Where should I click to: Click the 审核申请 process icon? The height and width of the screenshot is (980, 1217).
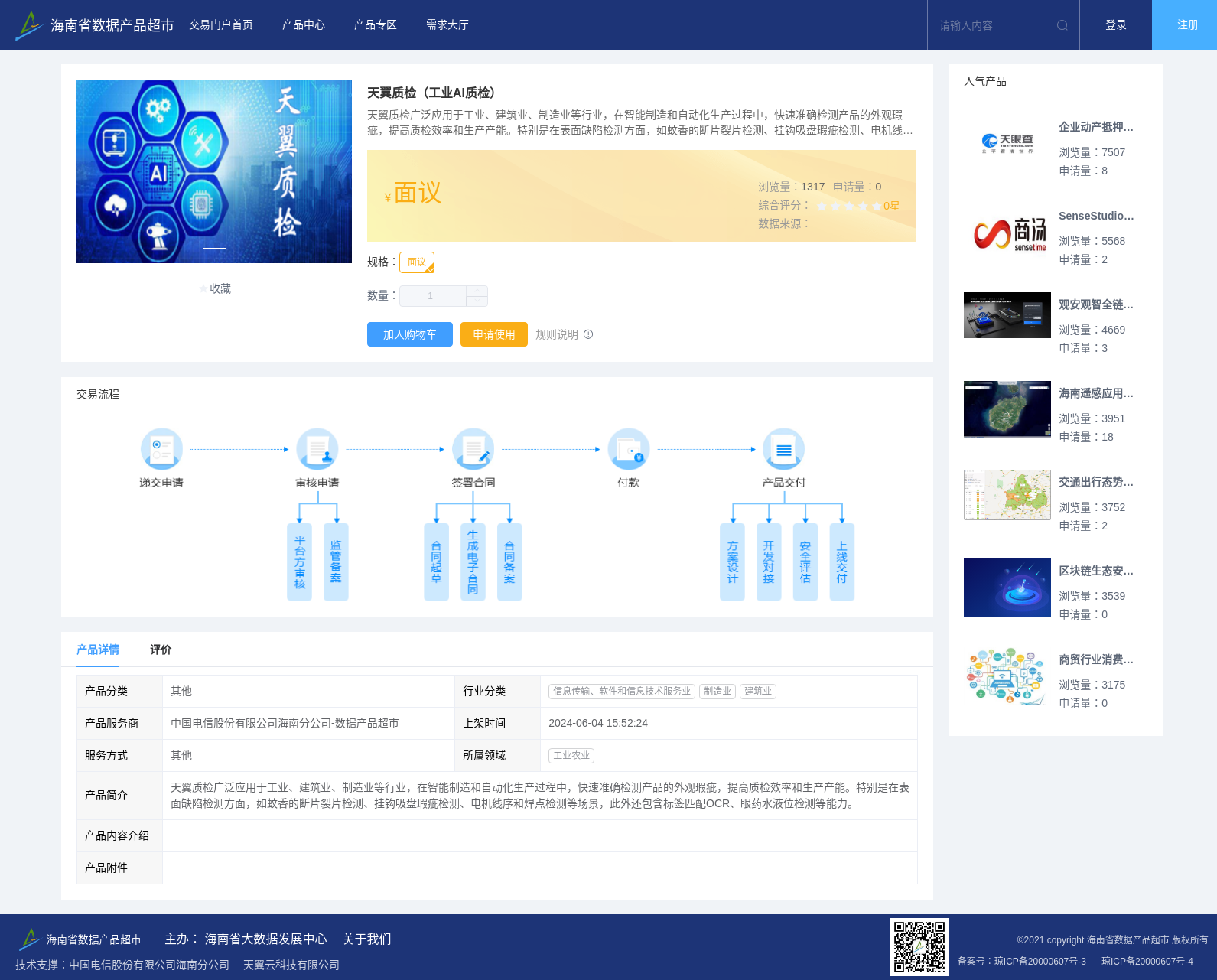(317, 449)
